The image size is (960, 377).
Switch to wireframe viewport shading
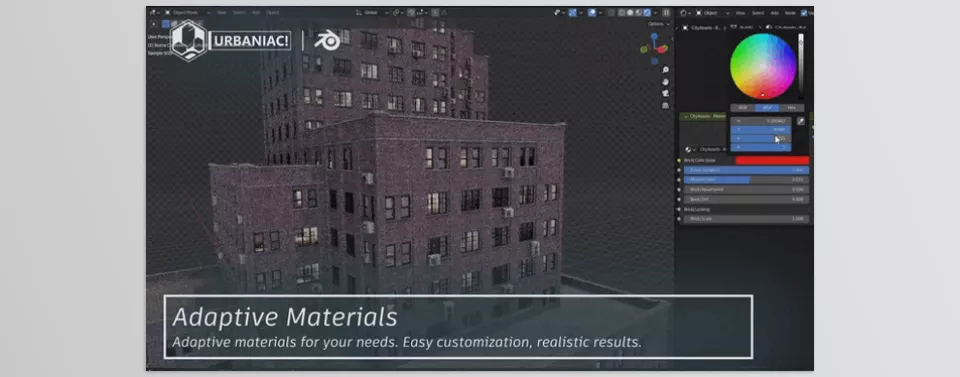click(x=621, y=13)
